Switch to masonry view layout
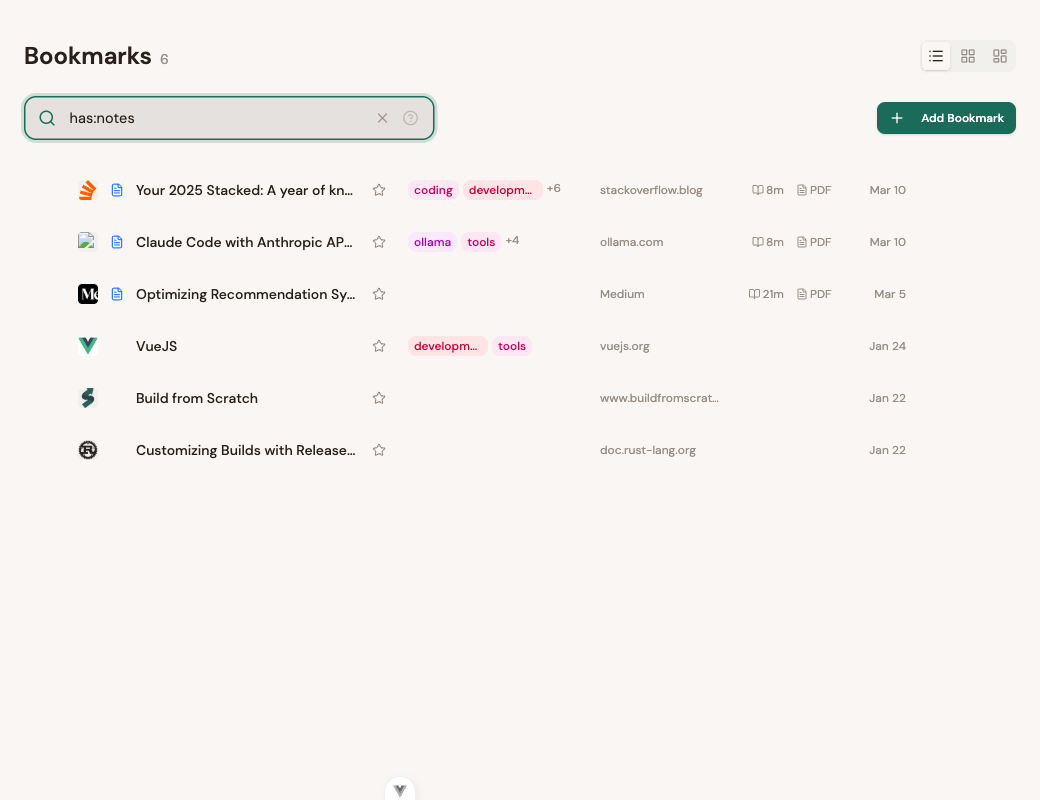This screenshot has height=800, width=1040. (999, 56)
